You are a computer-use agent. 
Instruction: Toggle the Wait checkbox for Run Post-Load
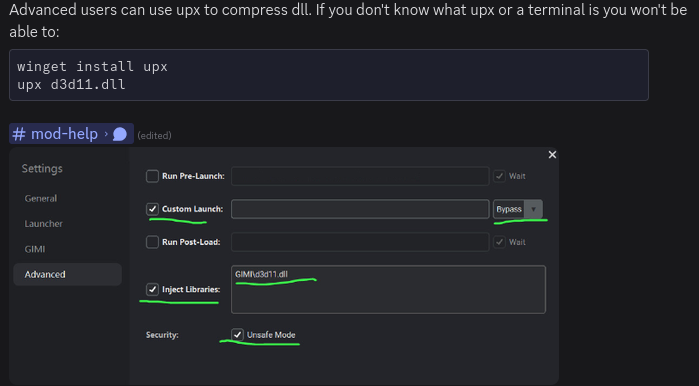click(499, 242)
